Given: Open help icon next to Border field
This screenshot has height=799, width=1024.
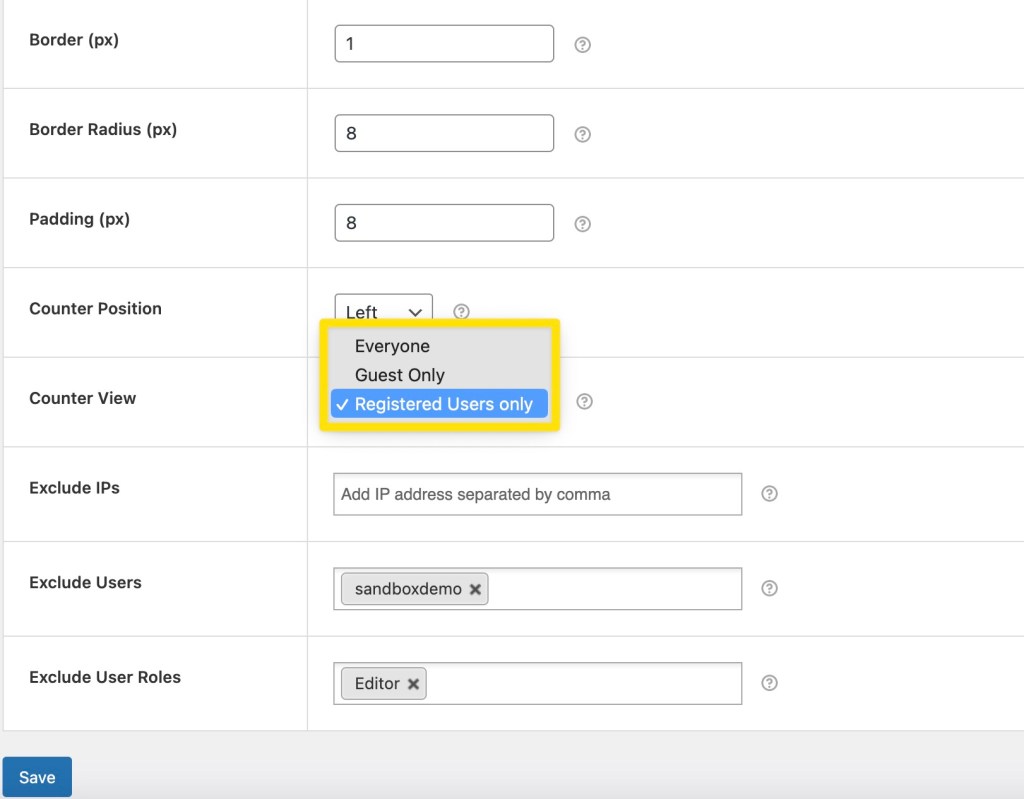Looking at the screenshot, I should click(x=582, y=44).
